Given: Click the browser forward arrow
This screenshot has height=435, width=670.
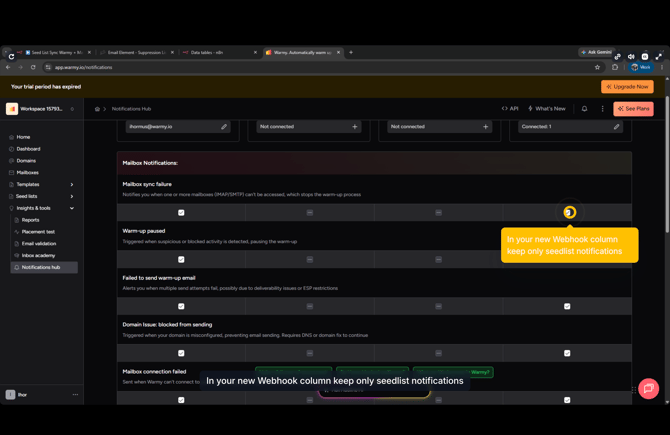Looking at the screenshot, I should point(20,67).
